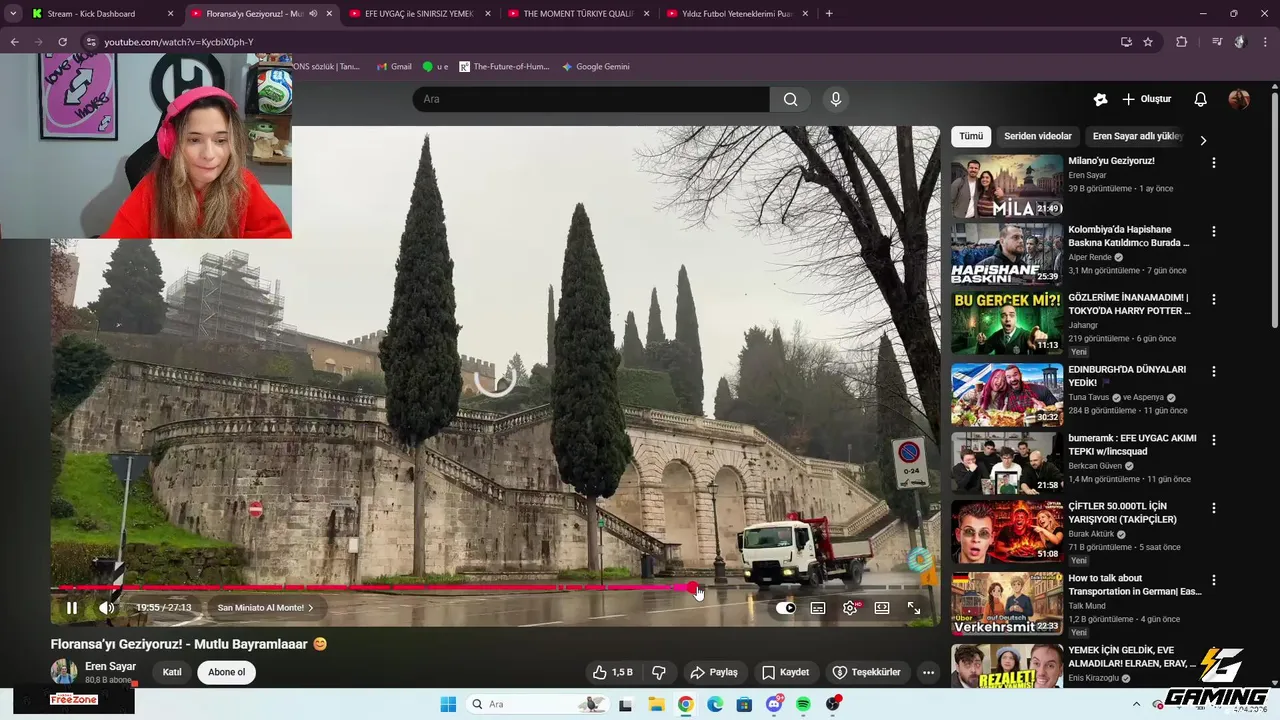The image size is (1280, 720).
Task: Click the Abone ol subscribe button
Action: pos(227,672)
